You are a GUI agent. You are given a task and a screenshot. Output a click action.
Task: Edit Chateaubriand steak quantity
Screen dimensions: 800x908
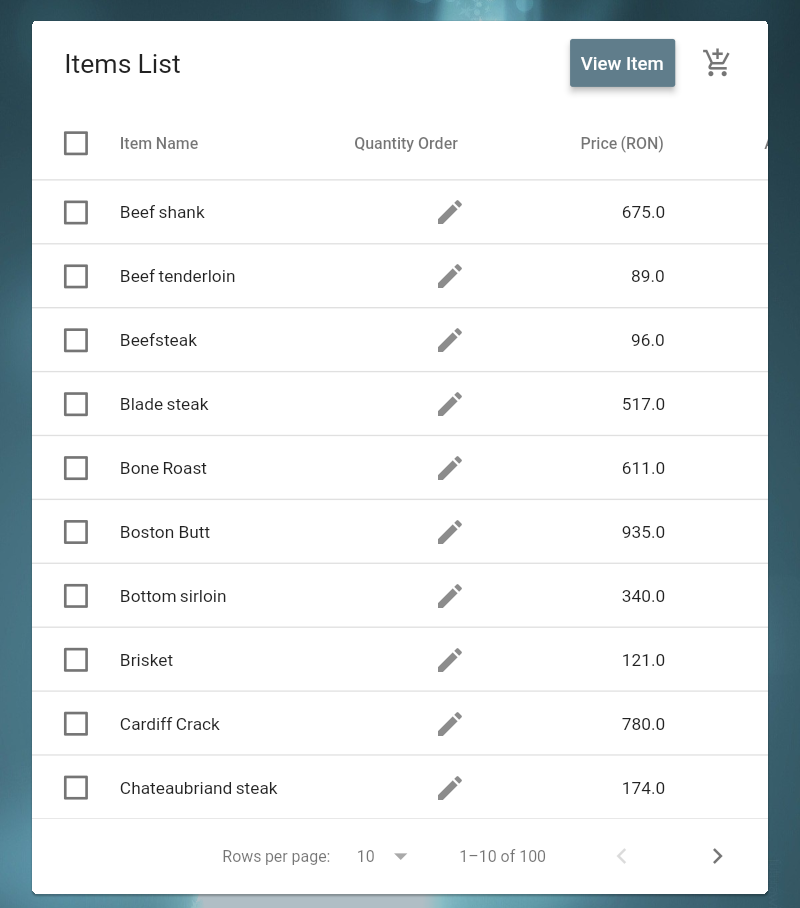450,788
